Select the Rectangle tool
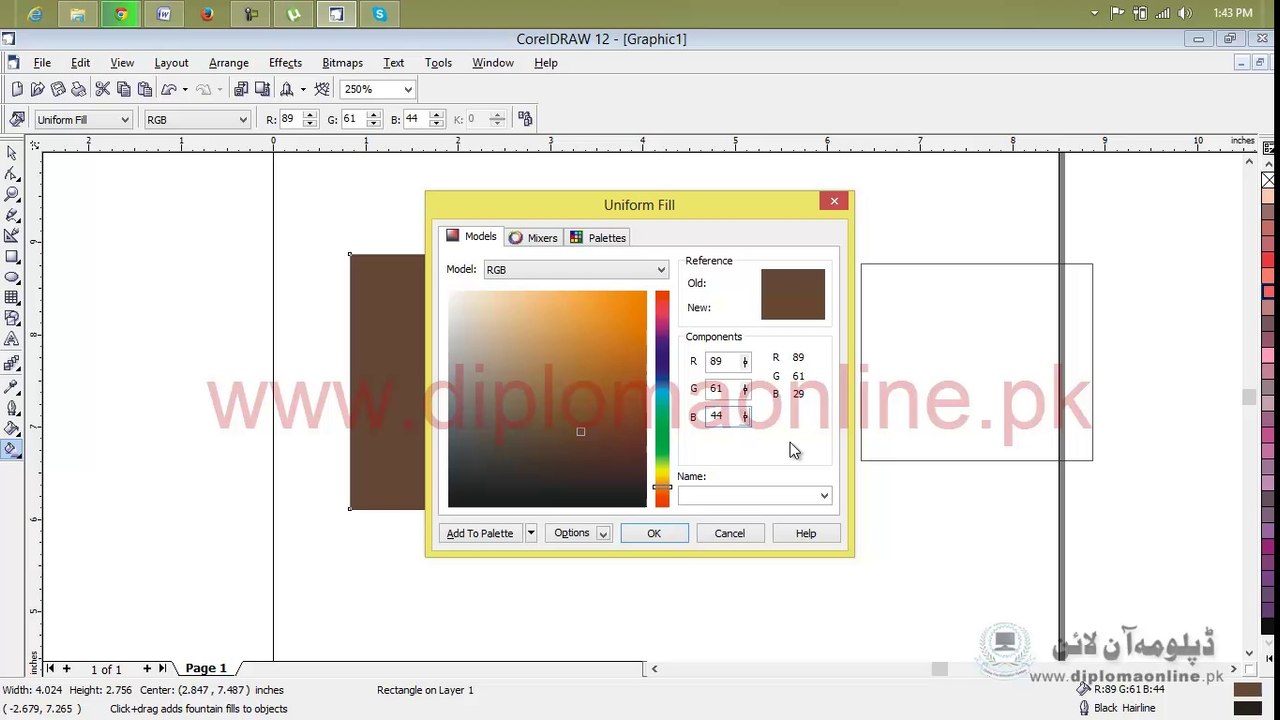 12,257
